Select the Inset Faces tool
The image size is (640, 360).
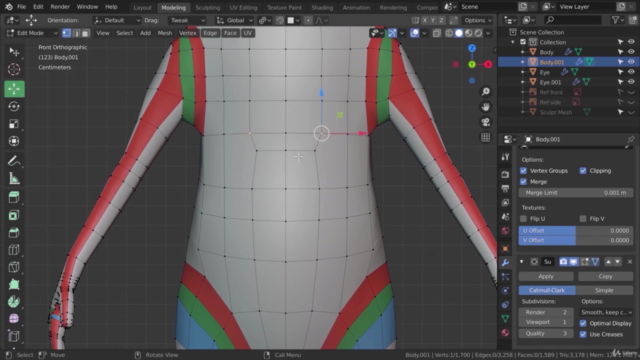tap(14, 215)
